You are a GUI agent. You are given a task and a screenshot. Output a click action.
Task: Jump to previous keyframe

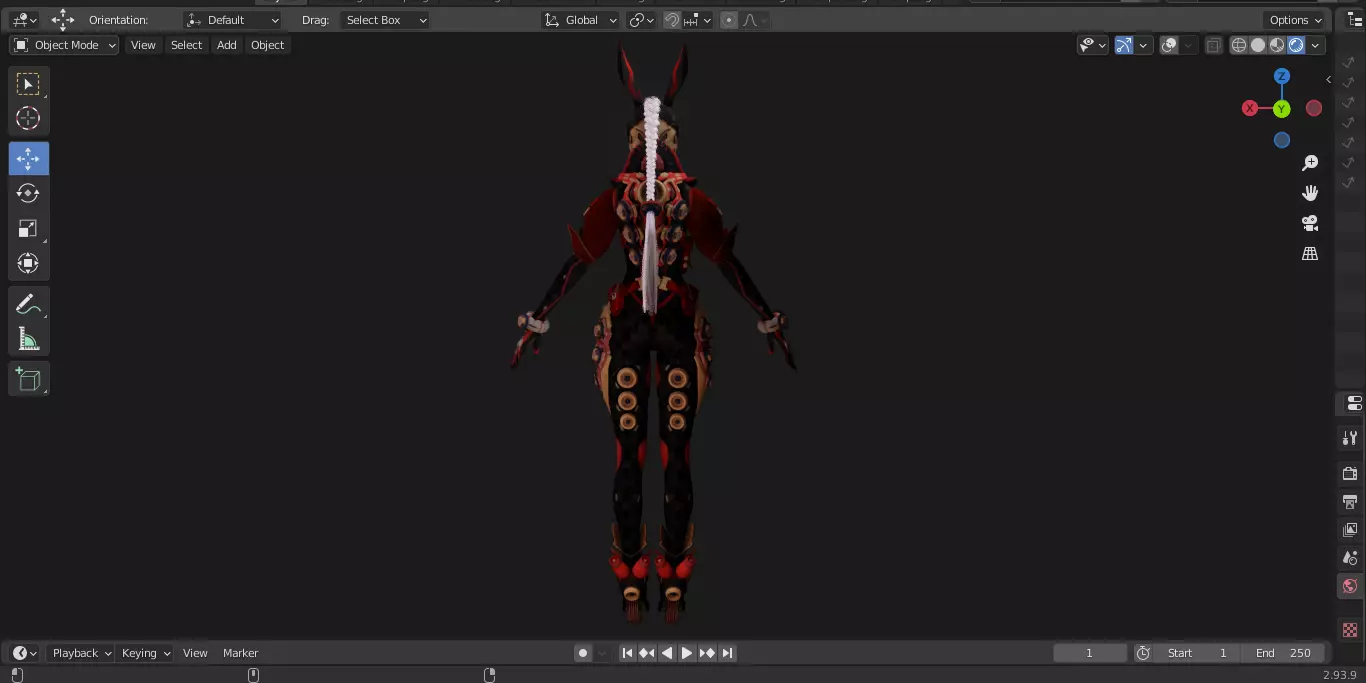point(647,653)
